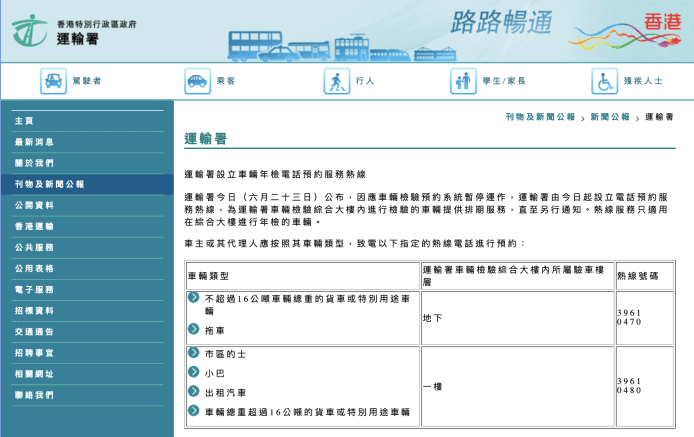Select 最新消息 from the sidebar menu
694x437 pixels.
[34, 142]
